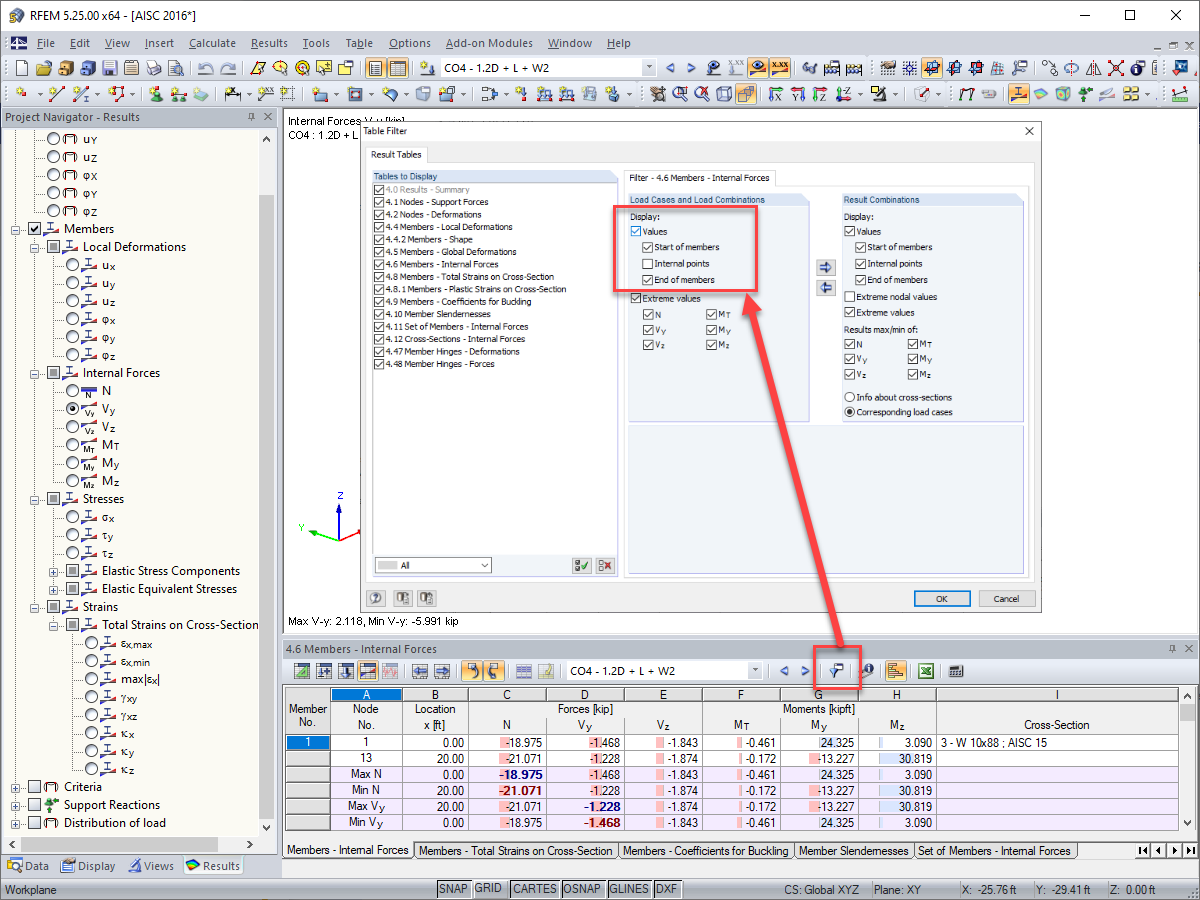Disable the Mz checkbox under Extreme values

click(710, 345)
